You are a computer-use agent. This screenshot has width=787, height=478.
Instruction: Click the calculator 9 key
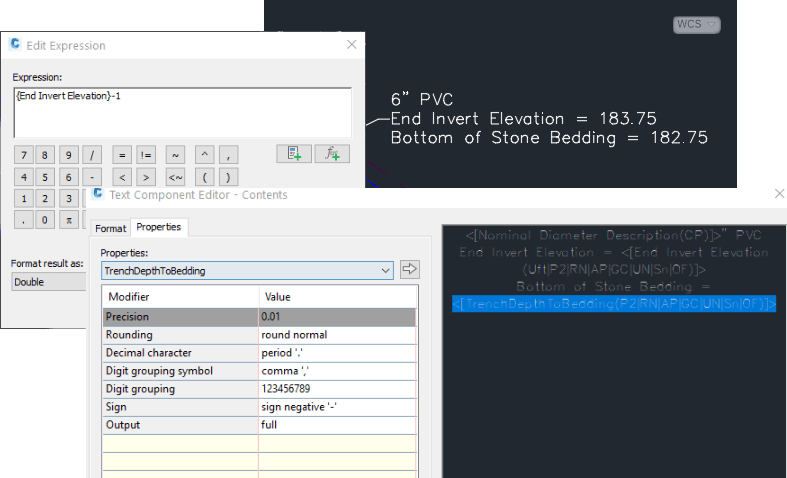[x=69, y=155]
